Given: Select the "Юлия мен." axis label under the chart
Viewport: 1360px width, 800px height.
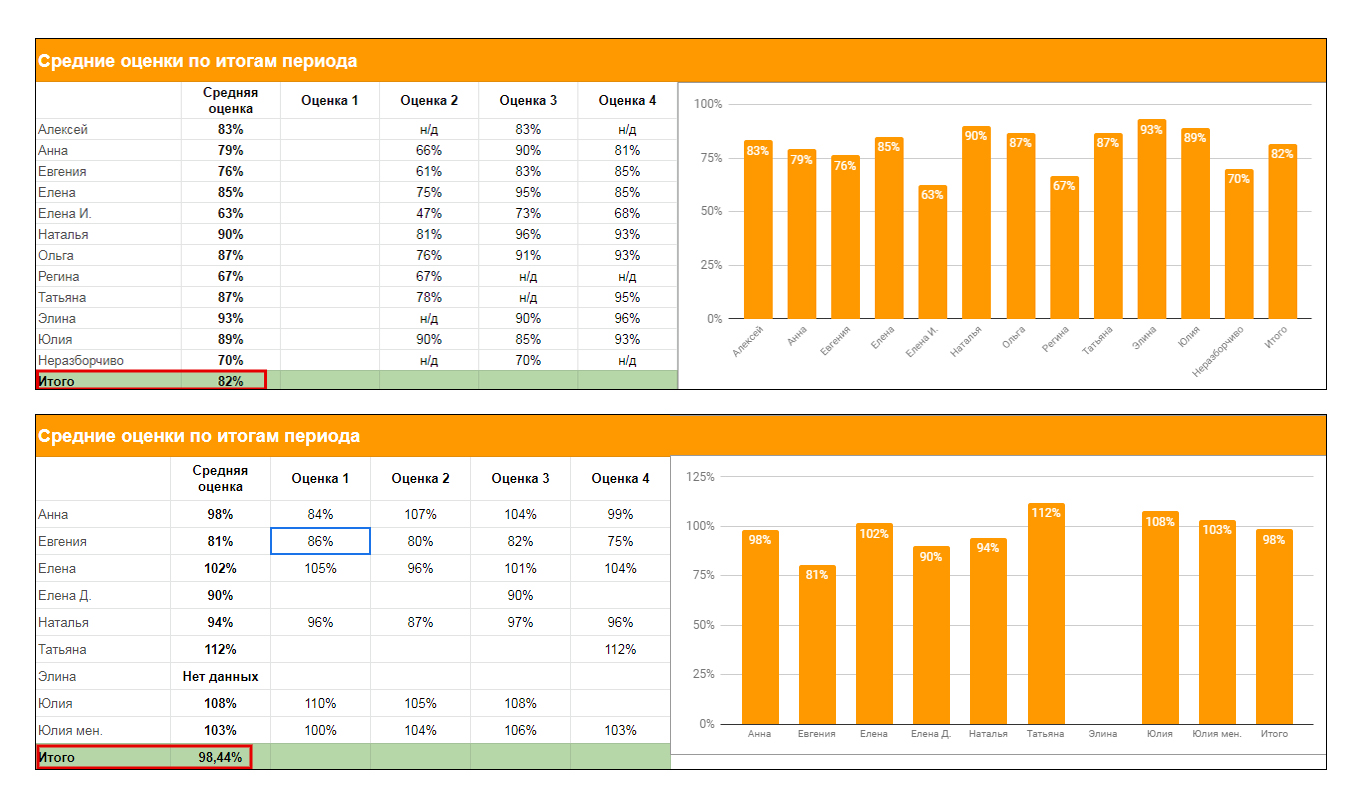Looking at the screenshot, I should [1217, 734].
